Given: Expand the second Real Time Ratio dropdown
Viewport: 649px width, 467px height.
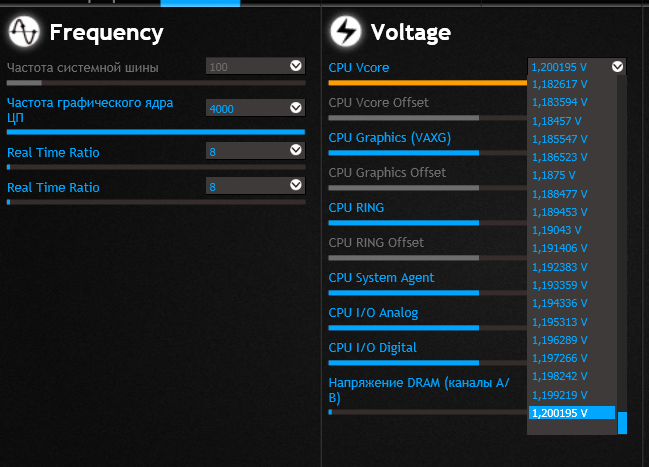Looking at the screenshot, I should 295,185.
